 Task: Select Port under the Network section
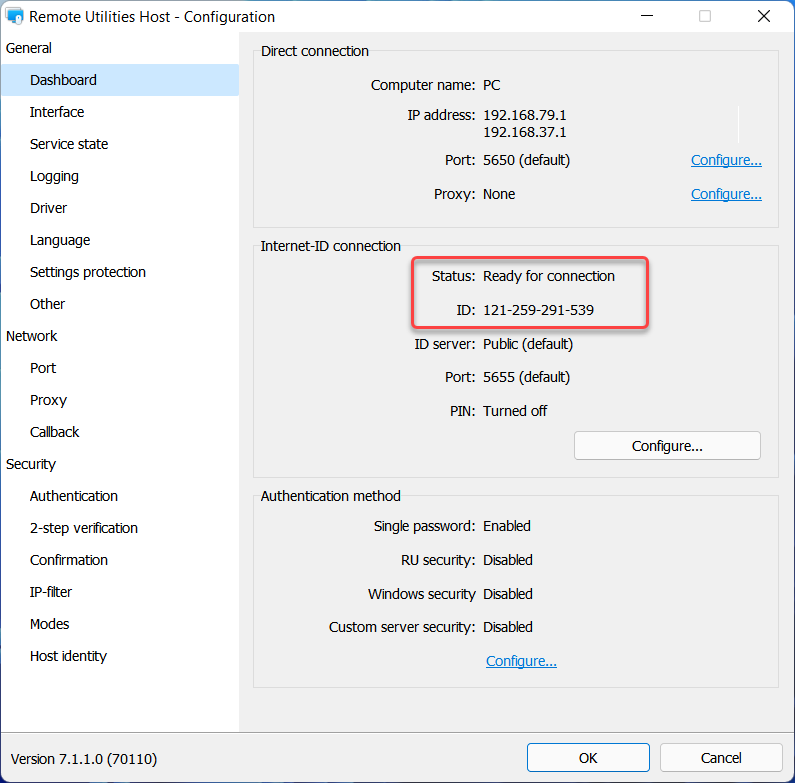coord(43,368)
